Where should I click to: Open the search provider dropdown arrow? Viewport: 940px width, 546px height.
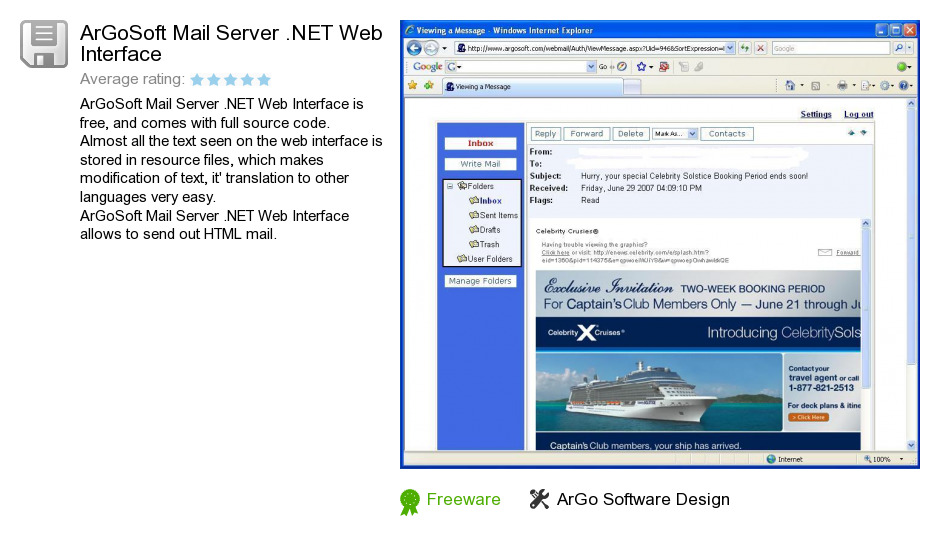pos(909,48)
